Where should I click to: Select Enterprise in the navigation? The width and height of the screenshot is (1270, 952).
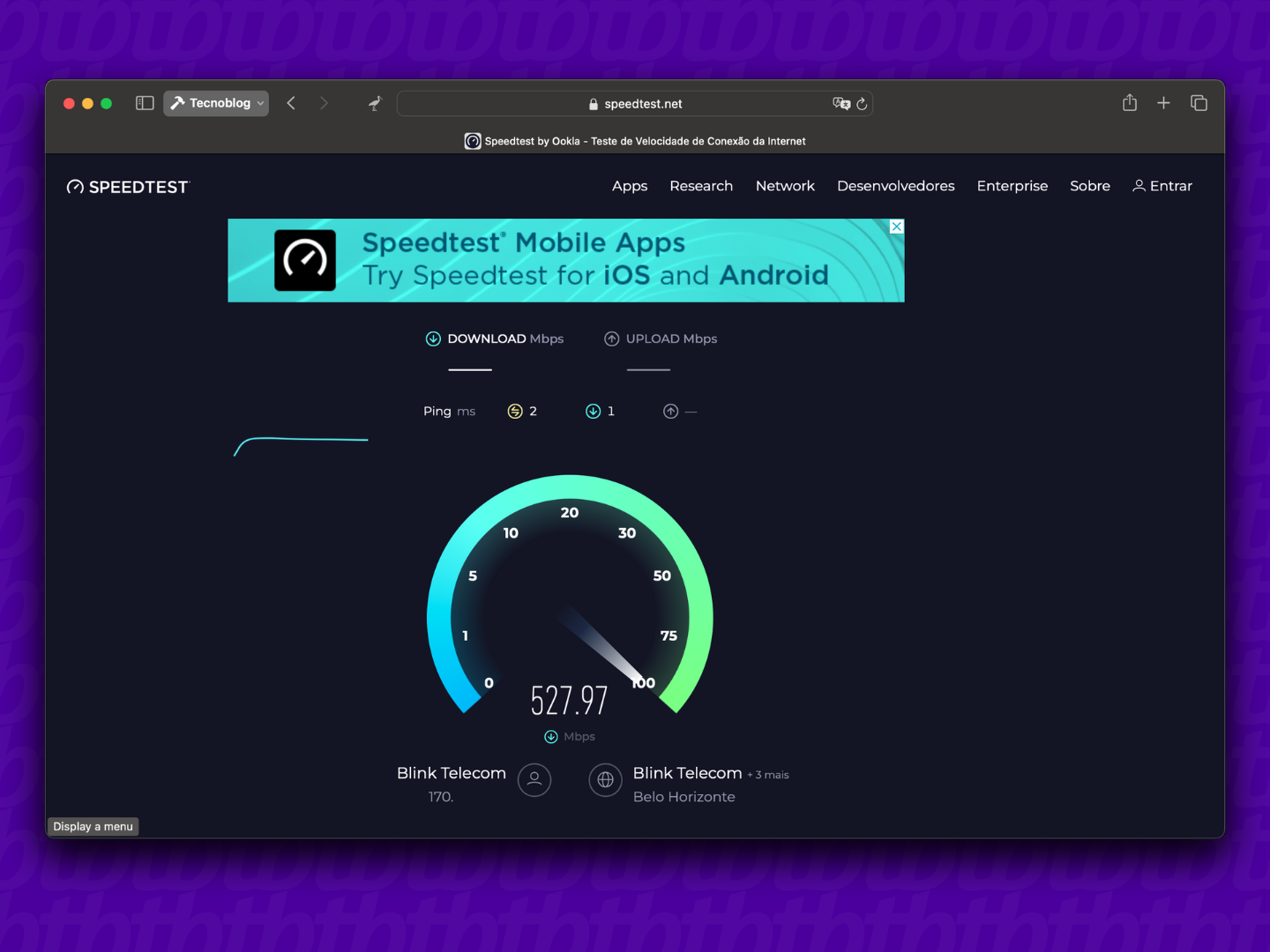click(1012, 186)
